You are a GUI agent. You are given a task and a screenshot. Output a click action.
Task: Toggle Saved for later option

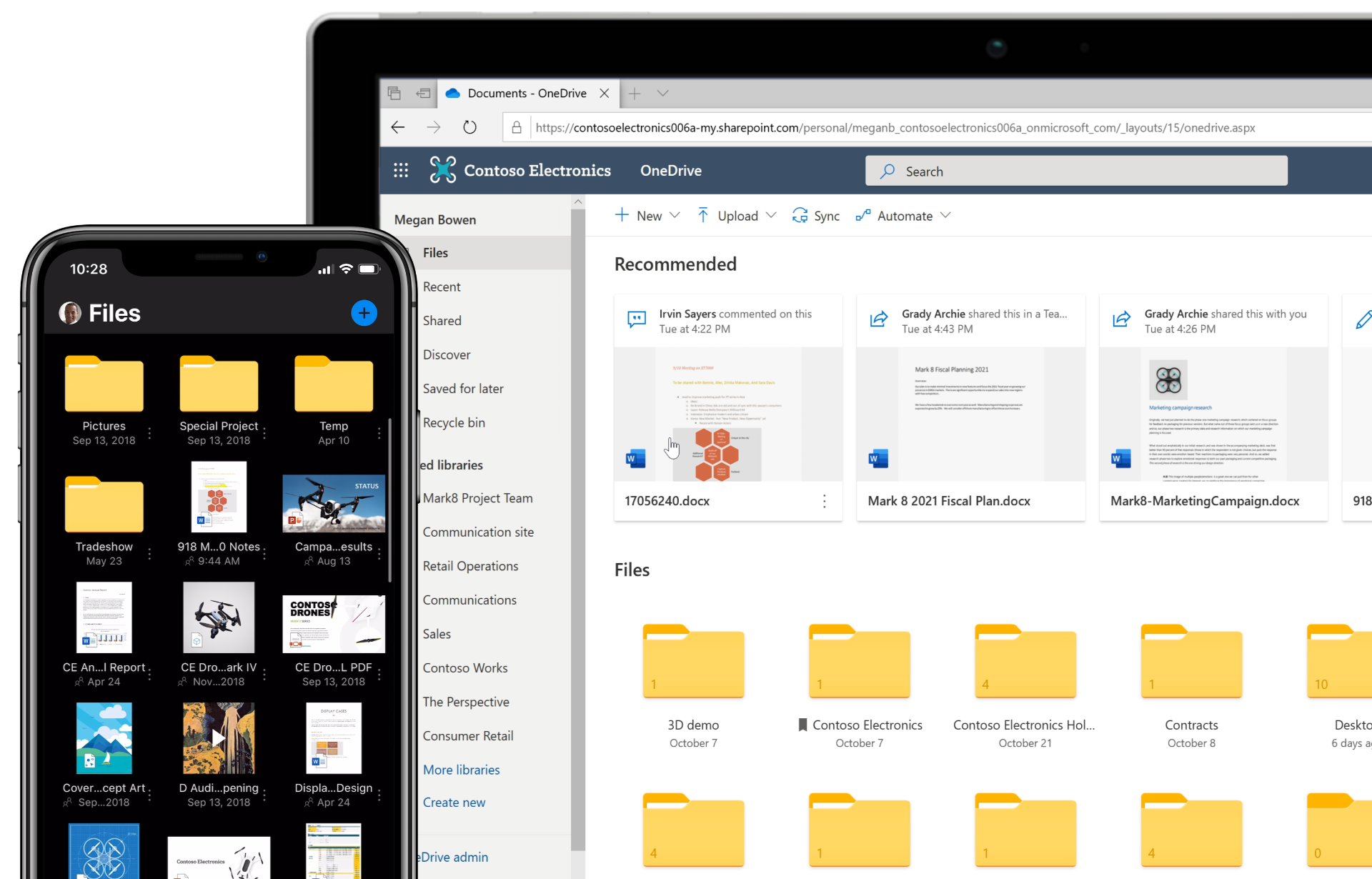coord(462,387)
